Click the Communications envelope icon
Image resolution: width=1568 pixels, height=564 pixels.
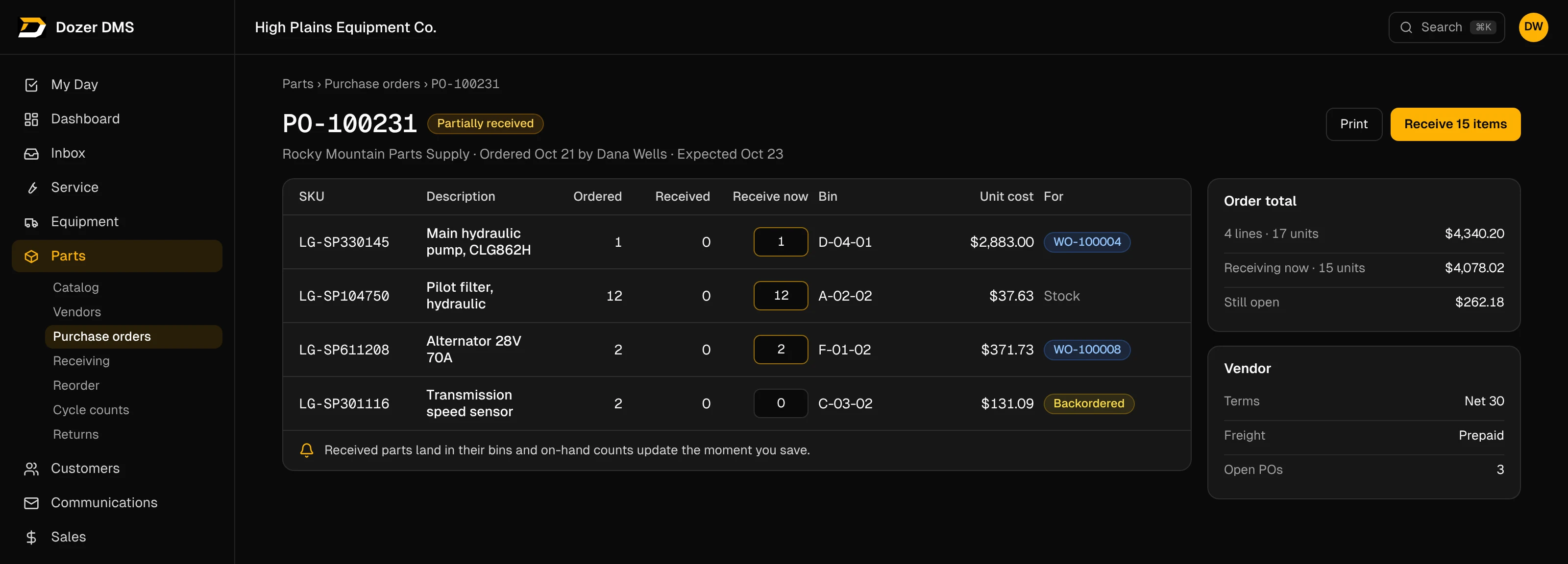(31, 503)
